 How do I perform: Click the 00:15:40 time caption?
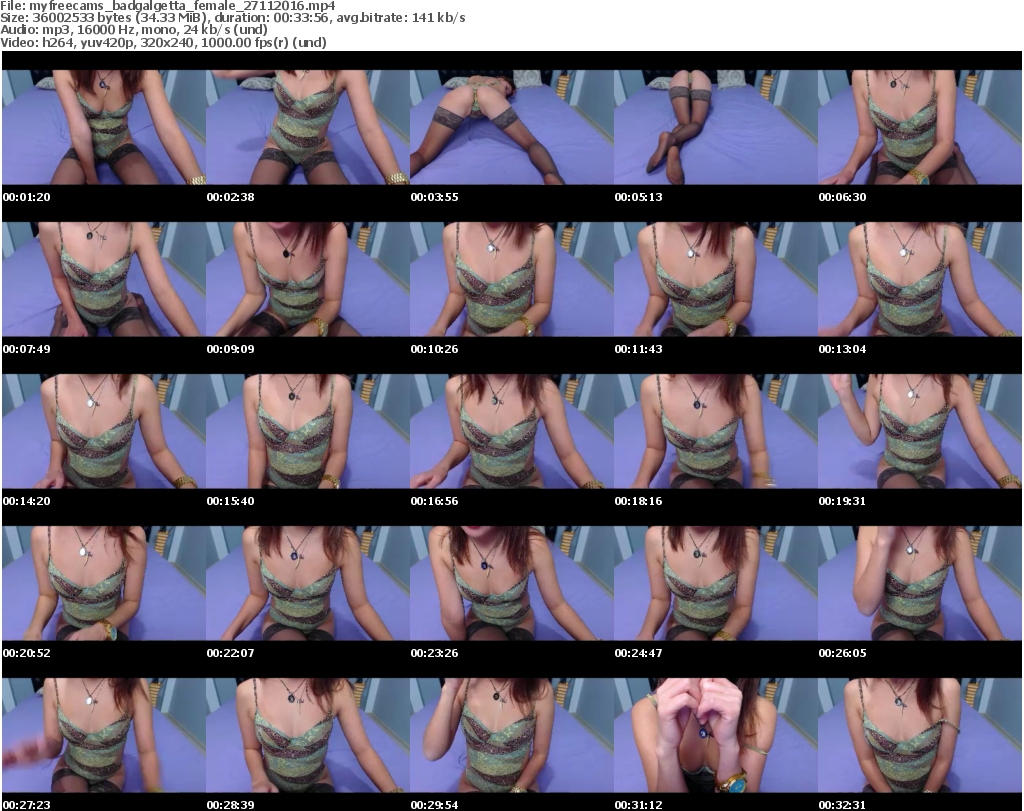[231, 501]
